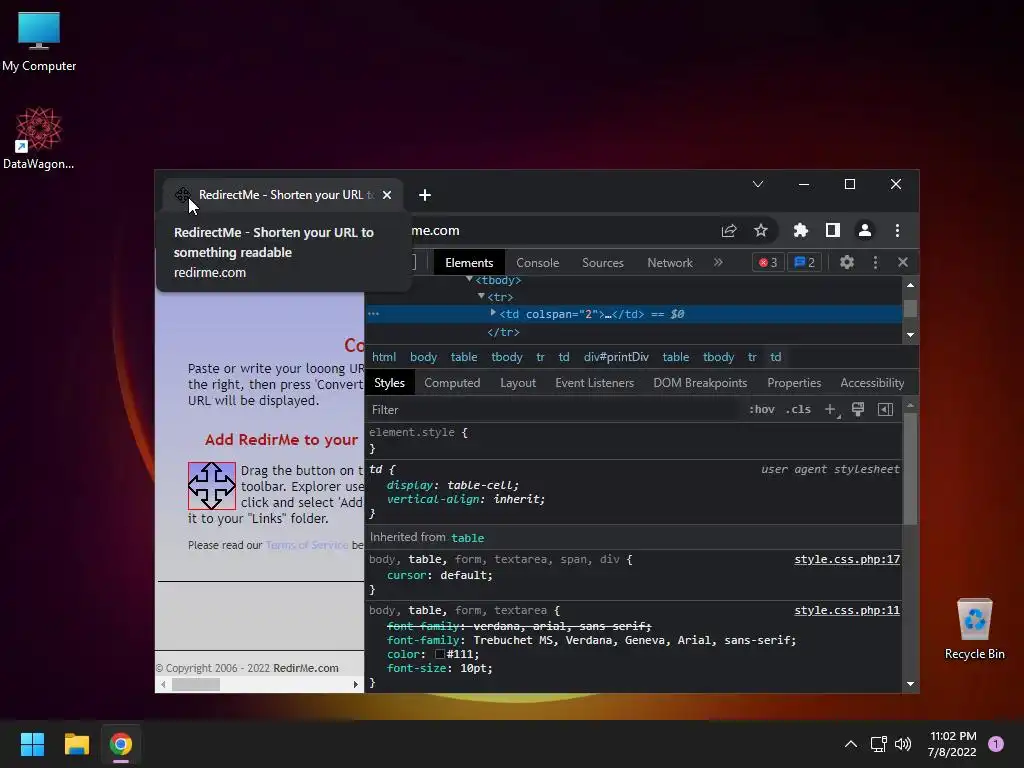Select the div#printDiv breadcrumb

[616, 357]
